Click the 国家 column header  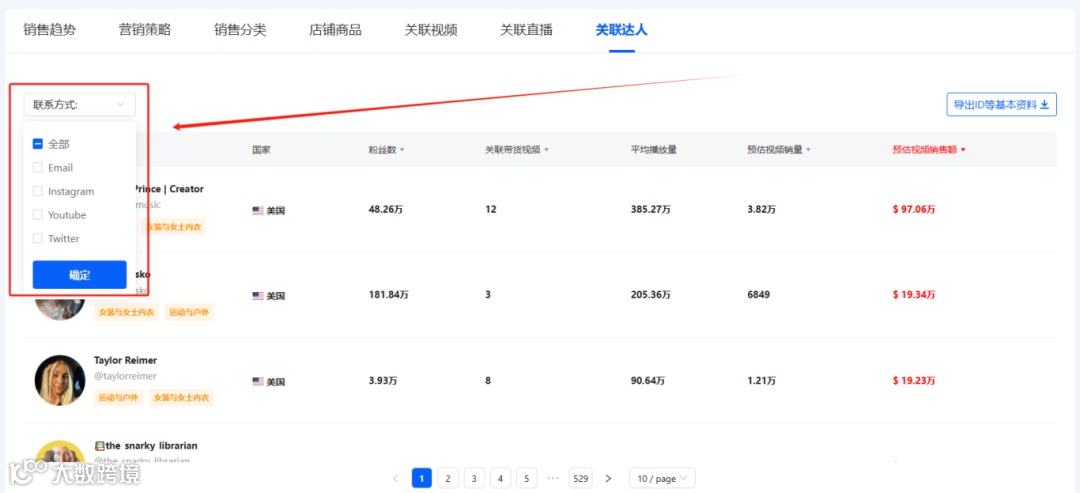pyautogui.click(x=261, y=149)
